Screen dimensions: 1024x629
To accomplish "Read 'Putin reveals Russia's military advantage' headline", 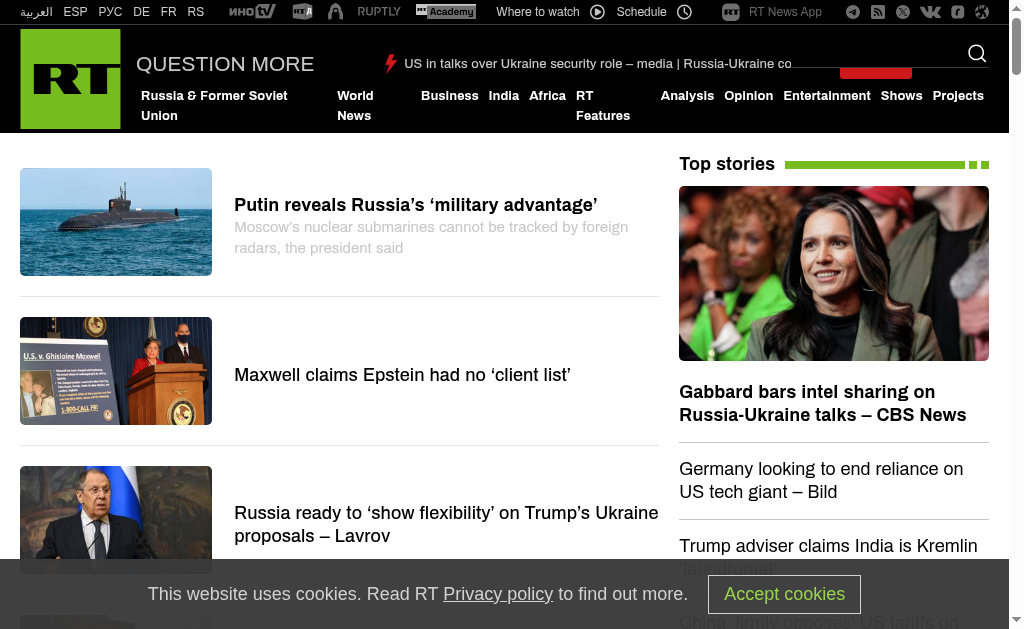I will point(416,204).
